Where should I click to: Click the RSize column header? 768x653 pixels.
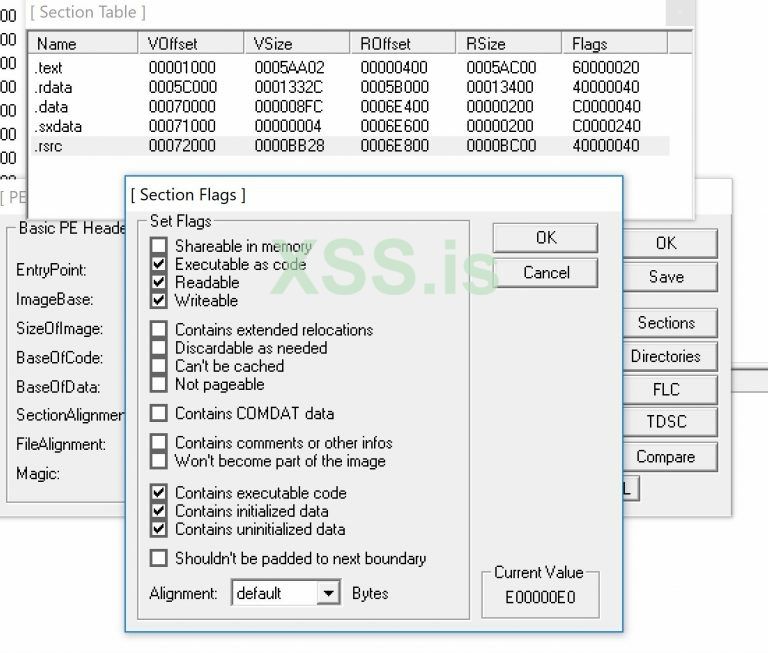(x=508, y=44)
